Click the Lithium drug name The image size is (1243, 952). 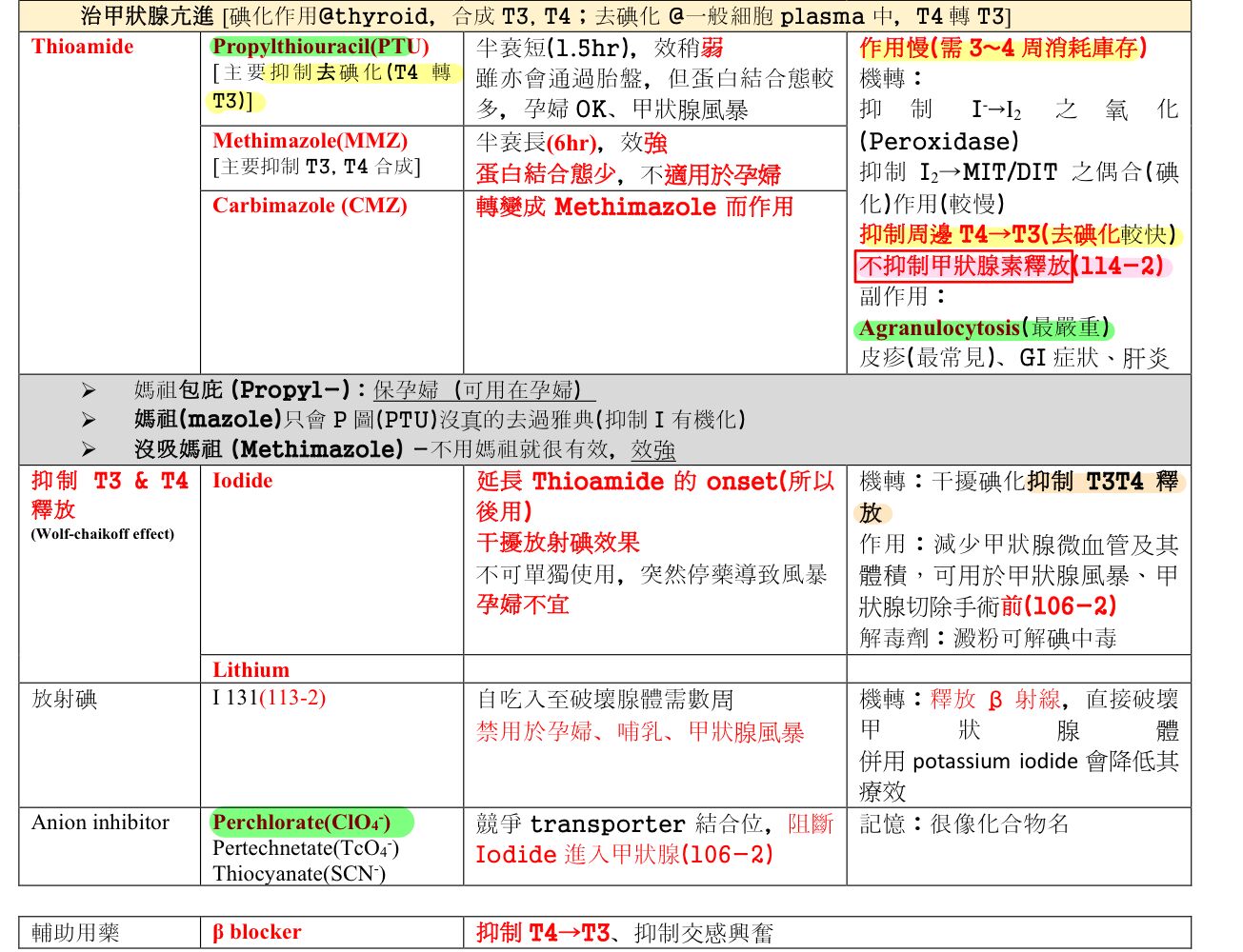[x=251, y=669]
